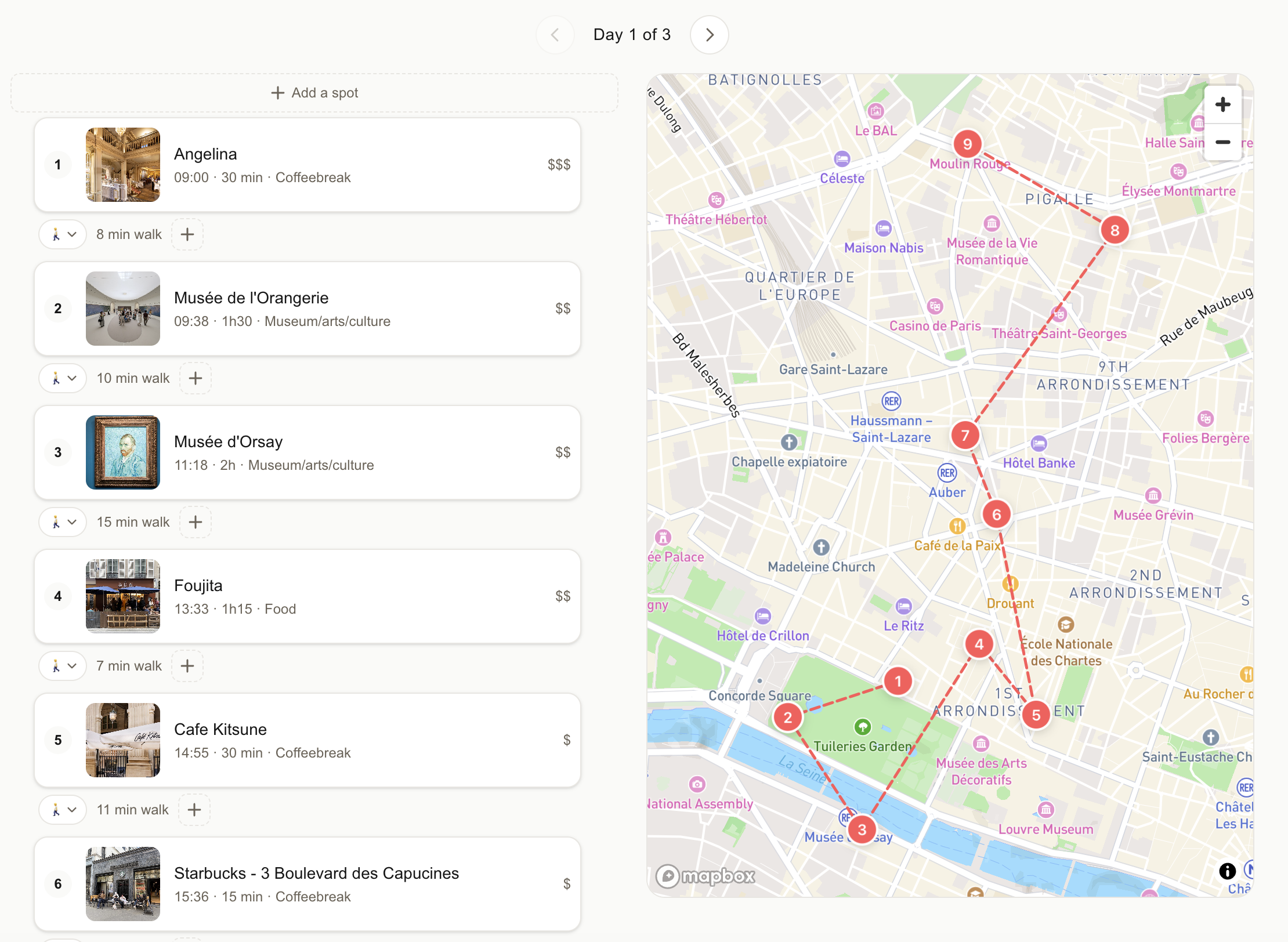The image size is (1288, 942).
Task: Click the '15:36 · 15 min · Coffeebreak' details
Action: (262, 897)
